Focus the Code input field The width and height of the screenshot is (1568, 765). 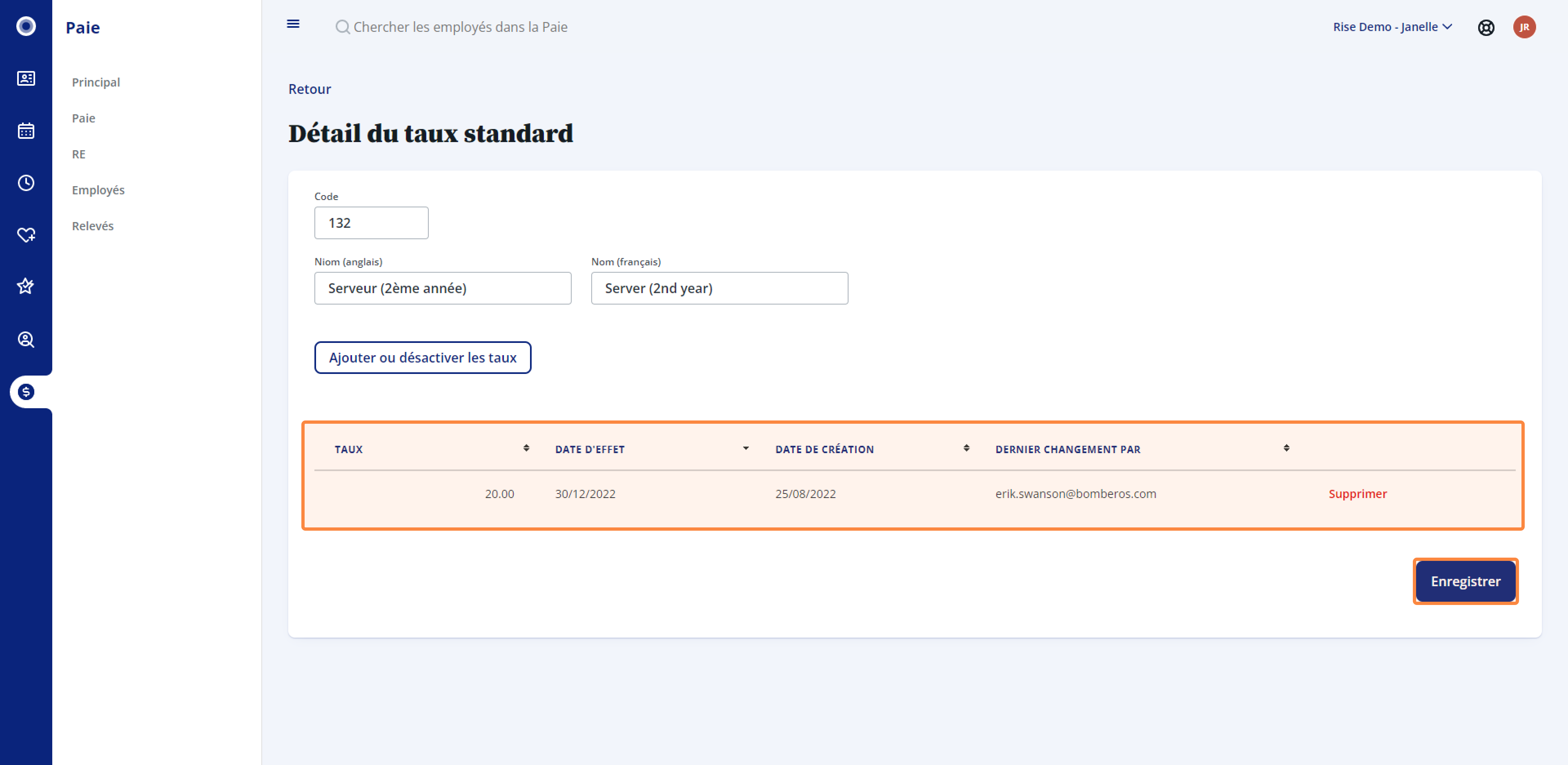371,223
